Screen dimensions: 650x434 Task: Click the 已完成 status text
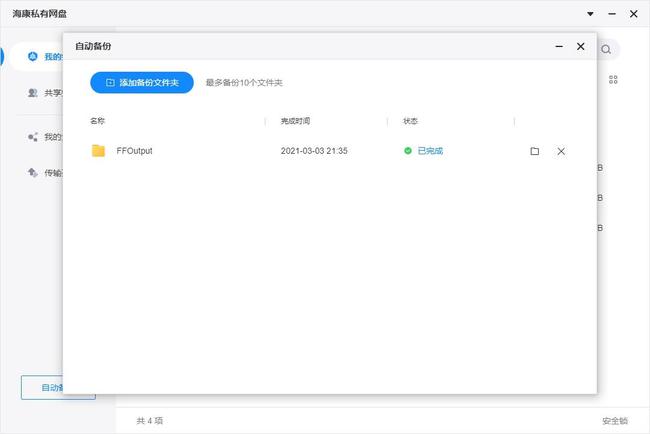pos(430,150)
